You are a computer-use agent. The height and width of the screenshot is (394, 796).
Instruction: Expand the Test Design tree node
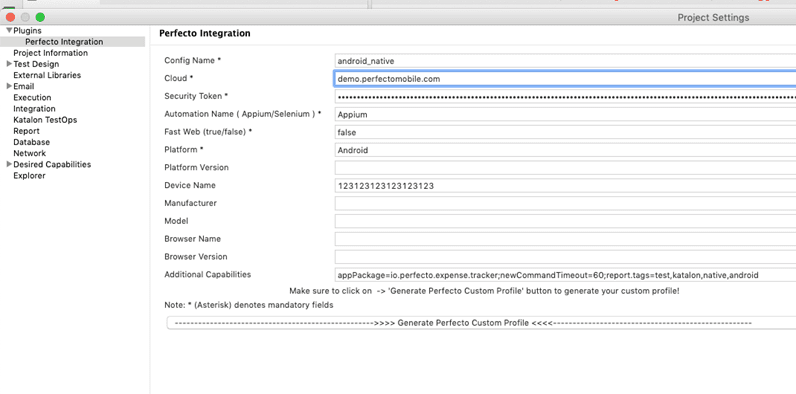tap(9, 64)
